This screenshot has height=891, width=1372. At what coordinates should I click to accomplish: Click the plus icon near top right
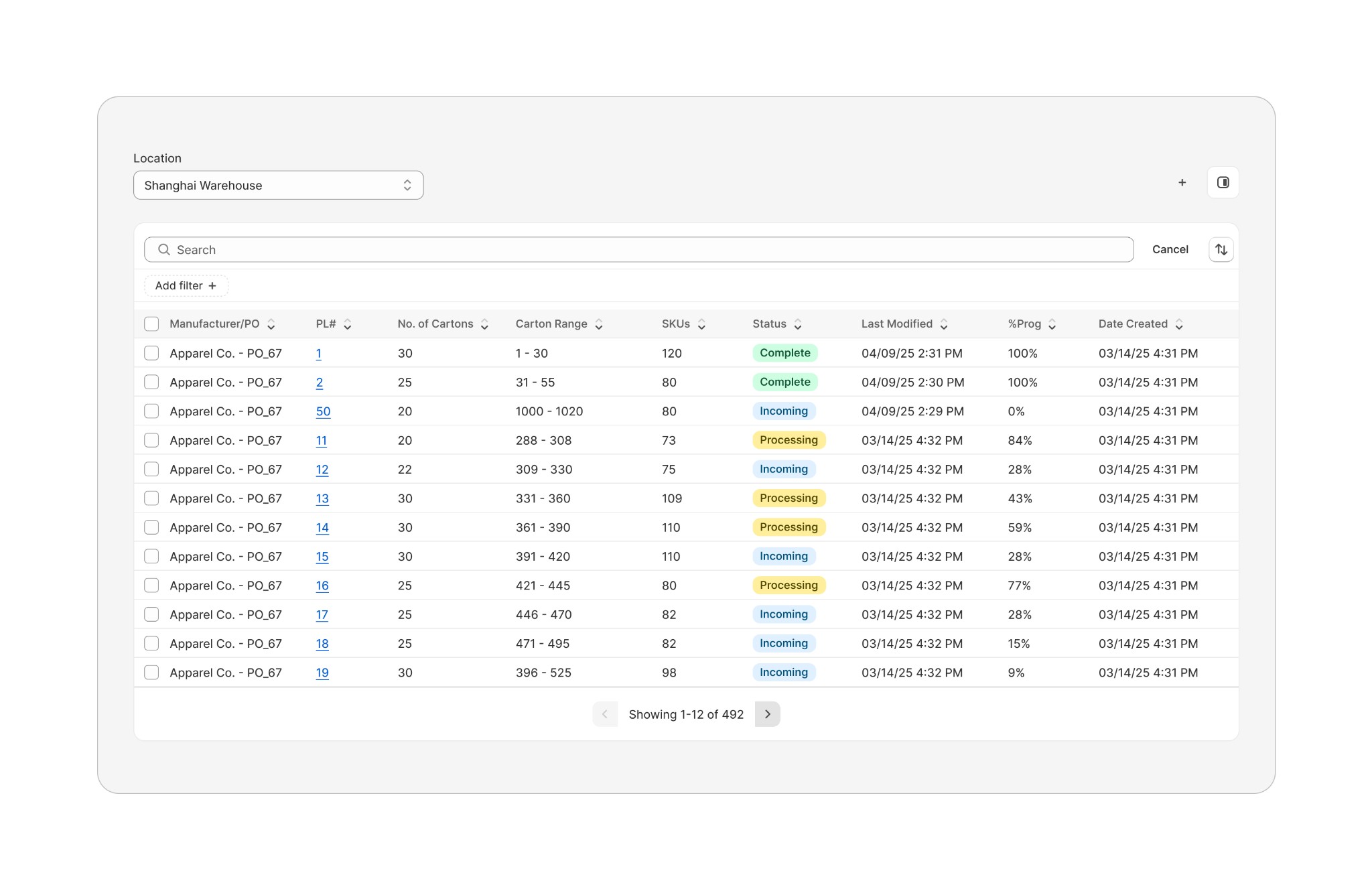(x=1182, y=182)
